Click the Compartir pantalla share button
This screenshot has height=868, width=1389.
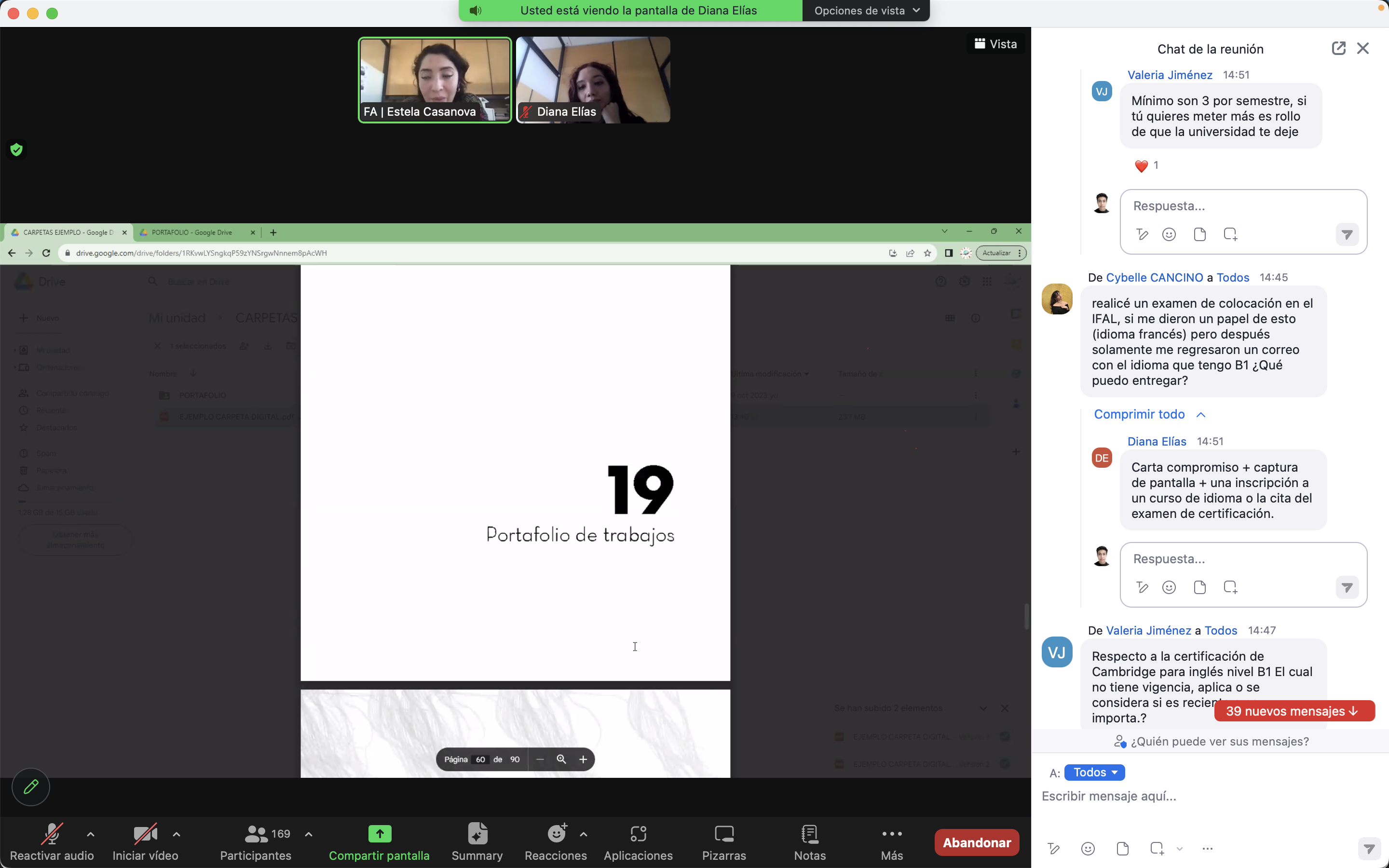pos(379,841)
